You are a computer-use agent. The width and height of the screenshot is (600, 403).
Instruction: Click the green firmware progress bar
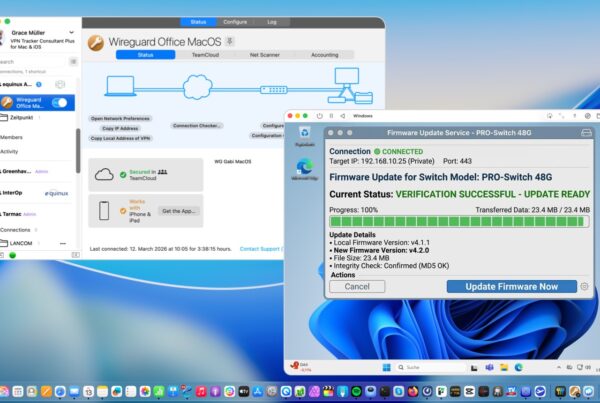pyautogui.click(x=459, y=222)
